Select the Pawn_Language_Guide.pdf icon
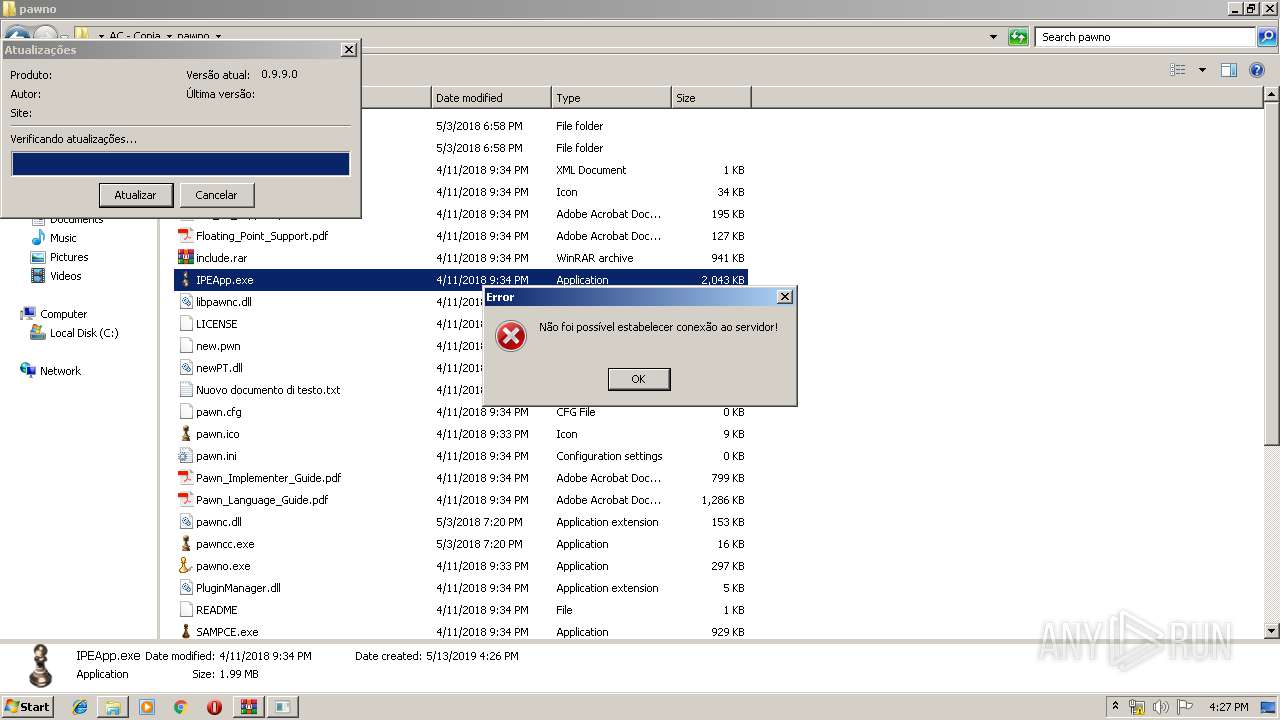1280x720 pixels. [x=185, y=500]
